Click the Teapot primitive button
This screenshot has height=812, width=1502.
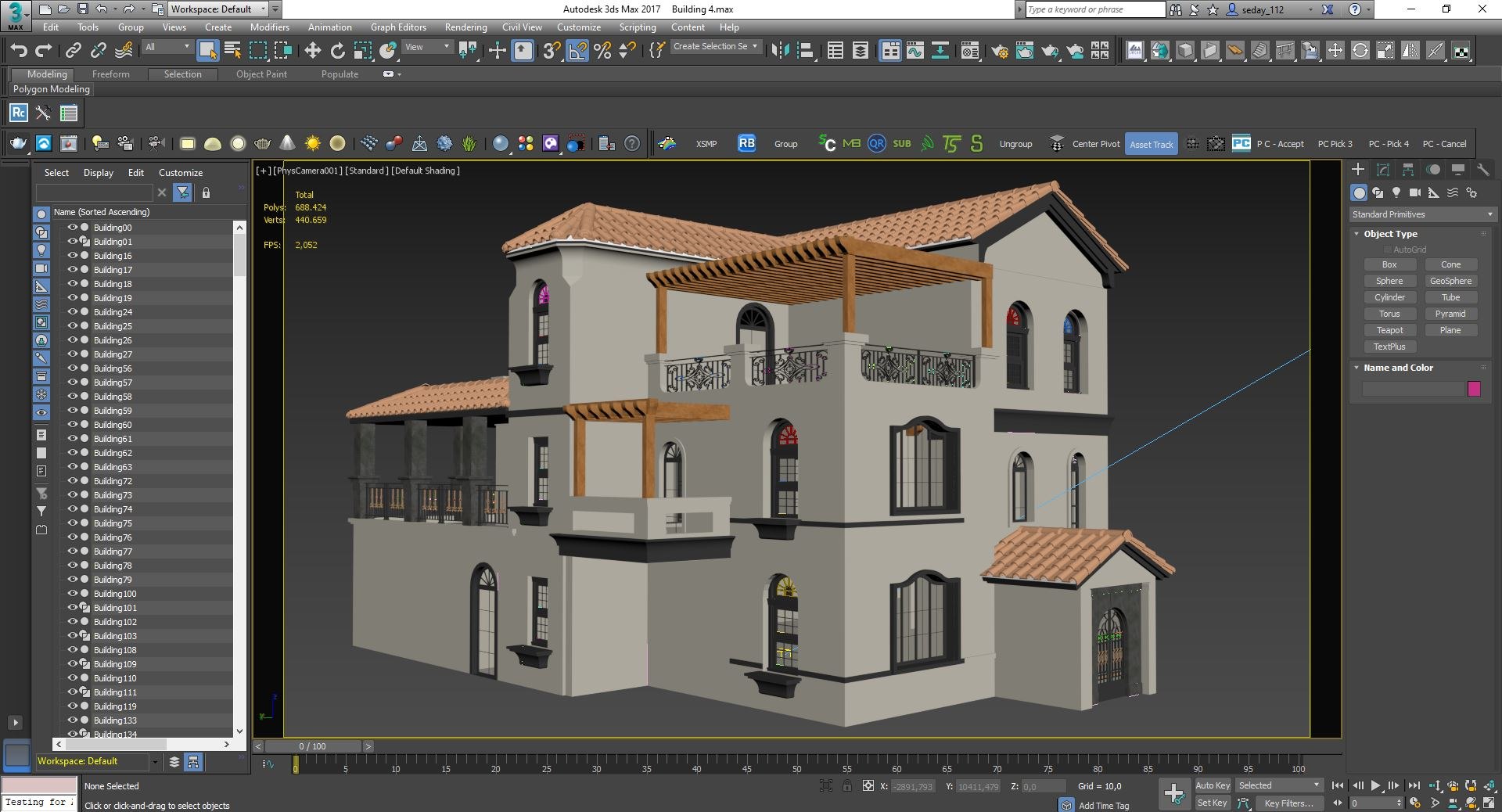[x=1389, y=330]
